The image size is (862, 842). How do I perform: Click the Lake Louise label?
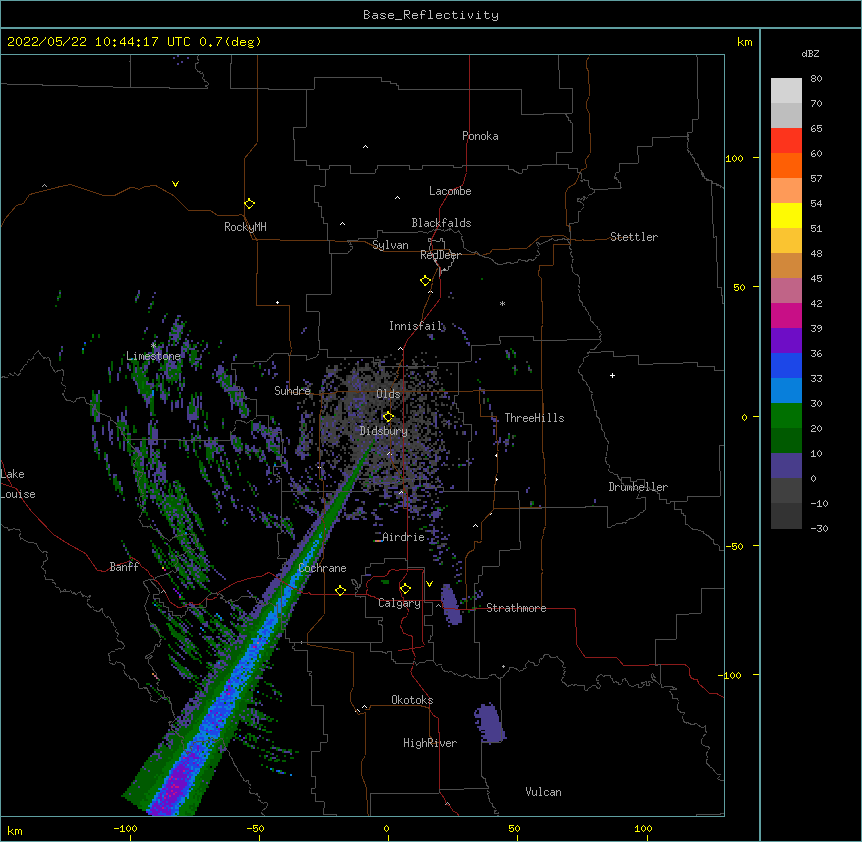tap(18, 484)
